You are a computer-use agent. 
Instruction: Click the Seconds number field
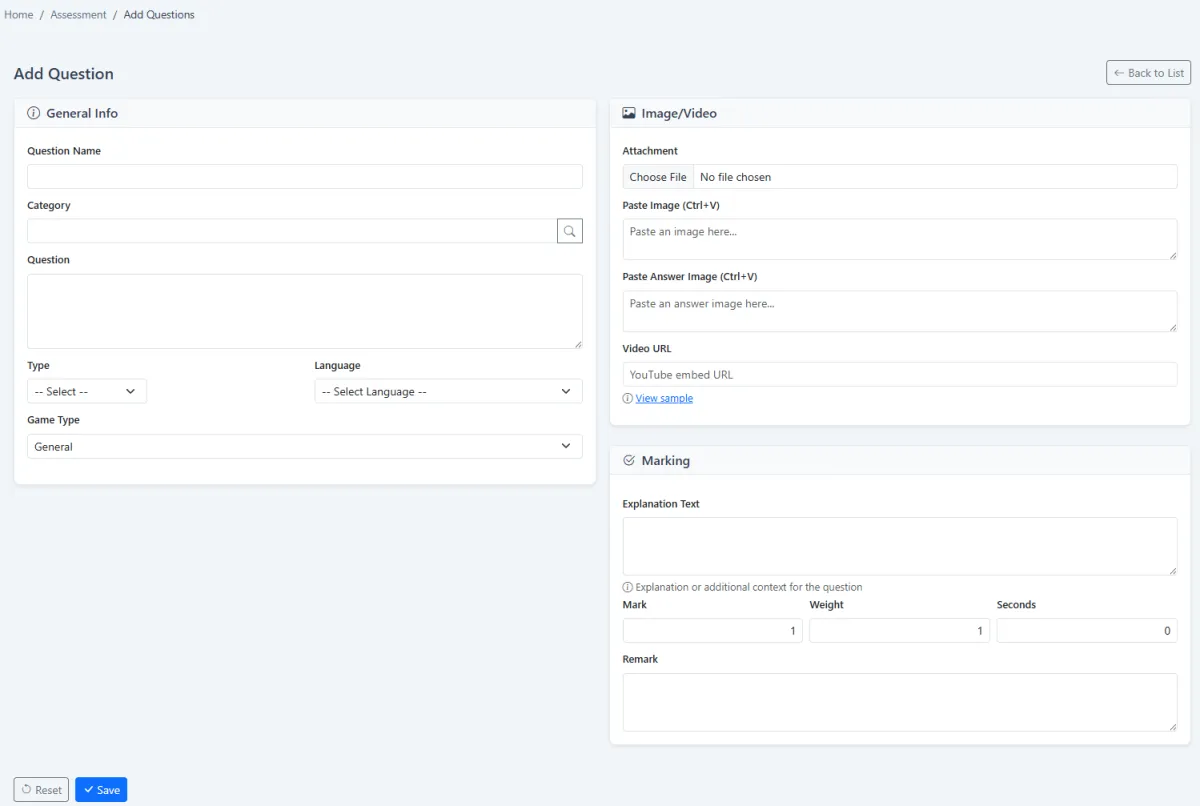click(1087, 631)
